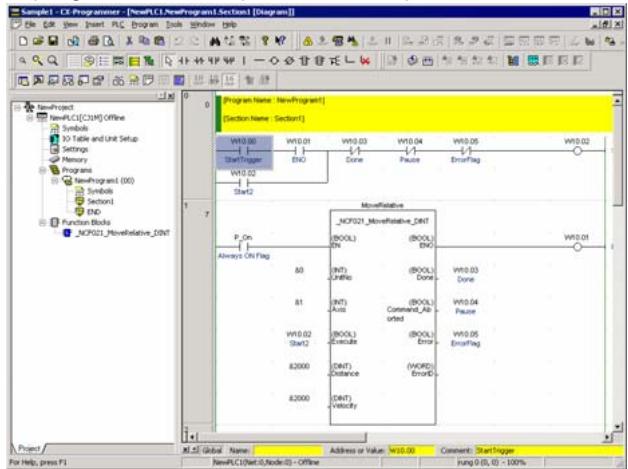
Task: Toggle the show comments toolbar button
Action: (89, 61)
